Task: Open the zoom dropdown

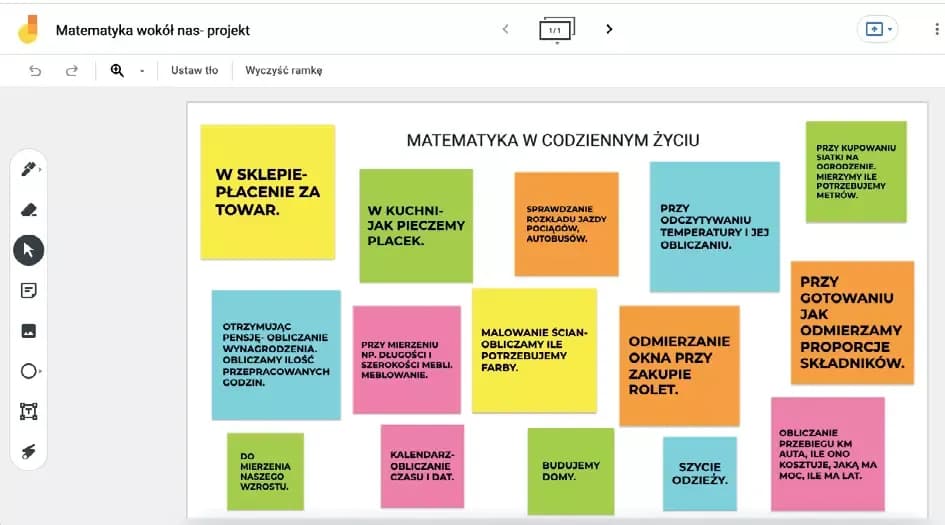Action: tap(141, 71)
